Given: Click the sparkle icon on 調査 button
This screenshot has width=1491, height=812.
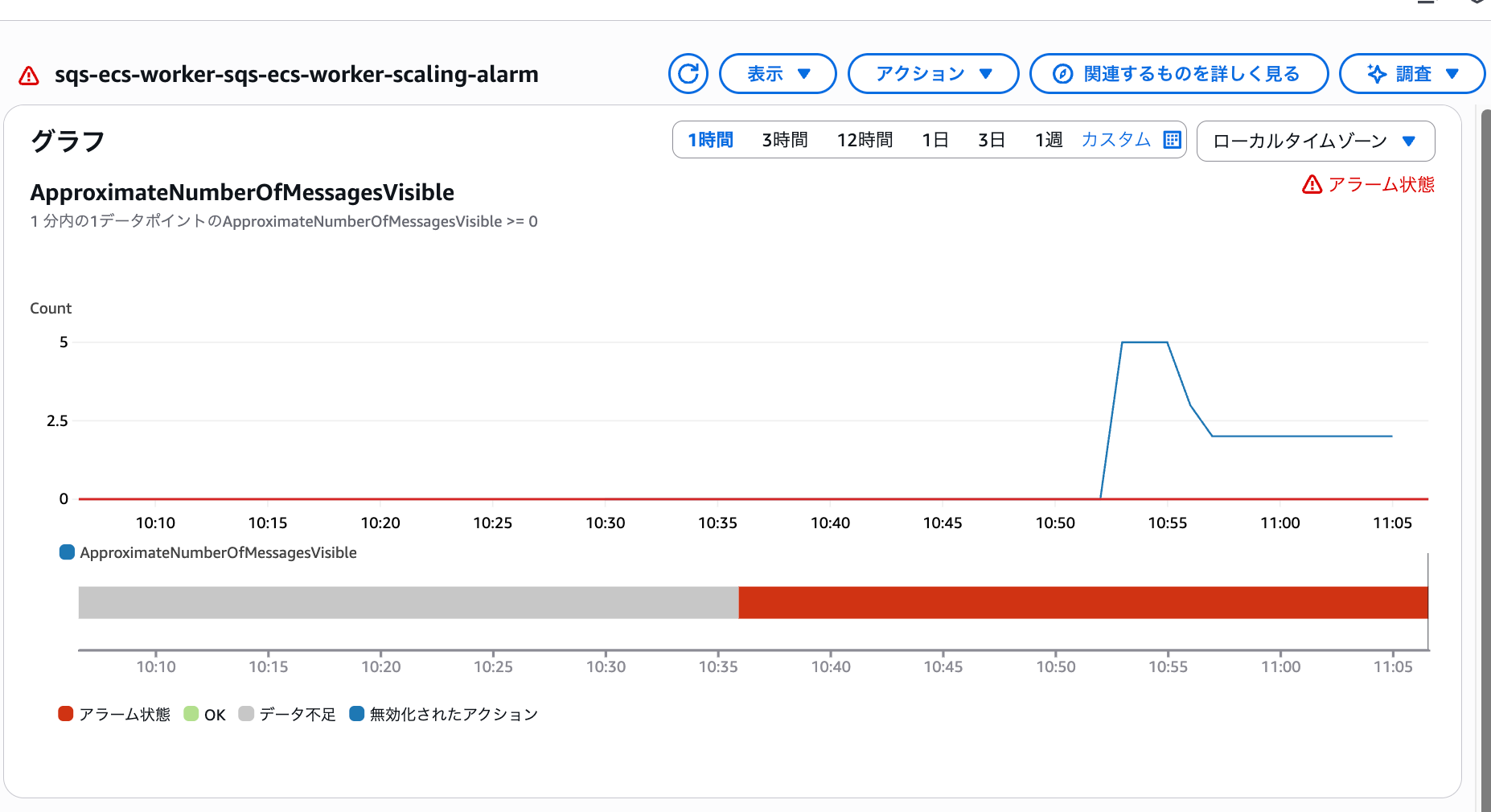Looking at the screenshot, I should tap(1377, 74).
